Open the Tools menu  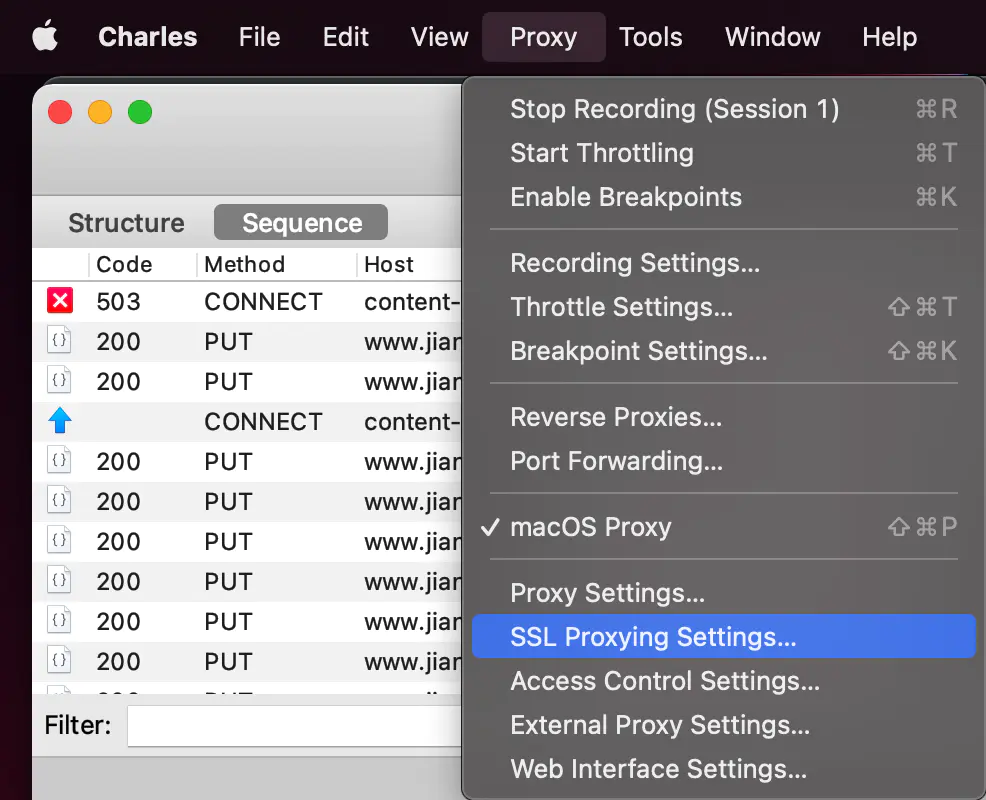click(x=651, y=36)
